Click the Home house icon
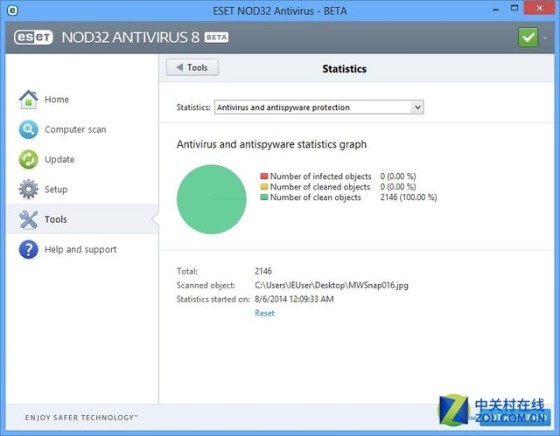The height and width of the screenshot is (436, 560). pyautogui.click(x=29, y=99)
